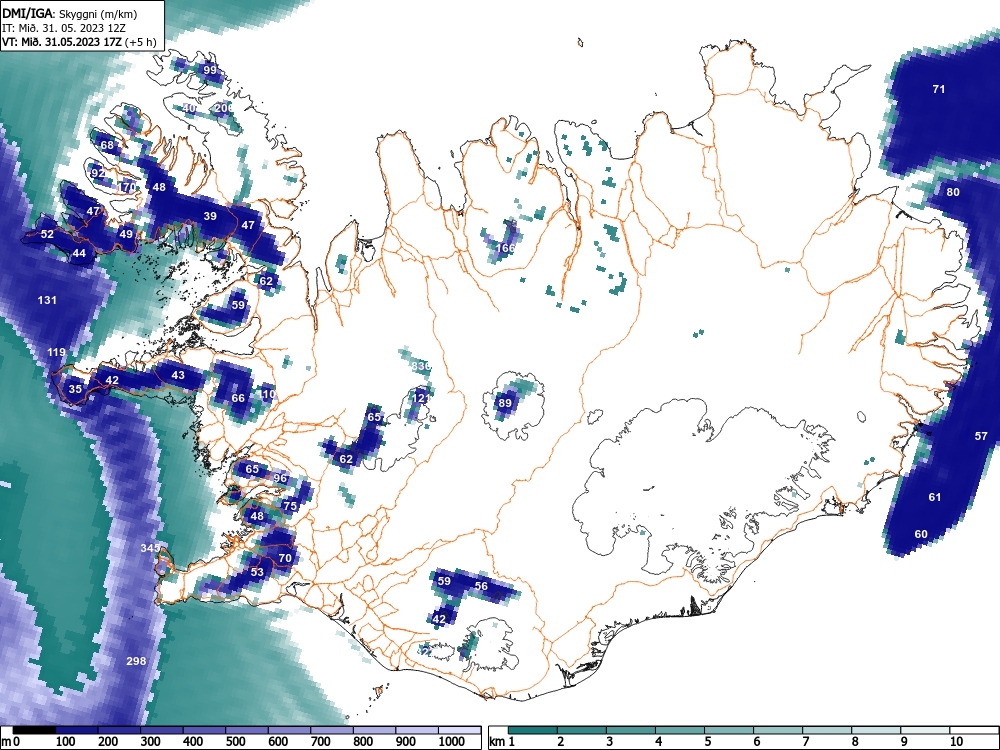Click the visibility value 121 on the map
The height and width of the screenshot is (750, 1000).
point(421,398)
